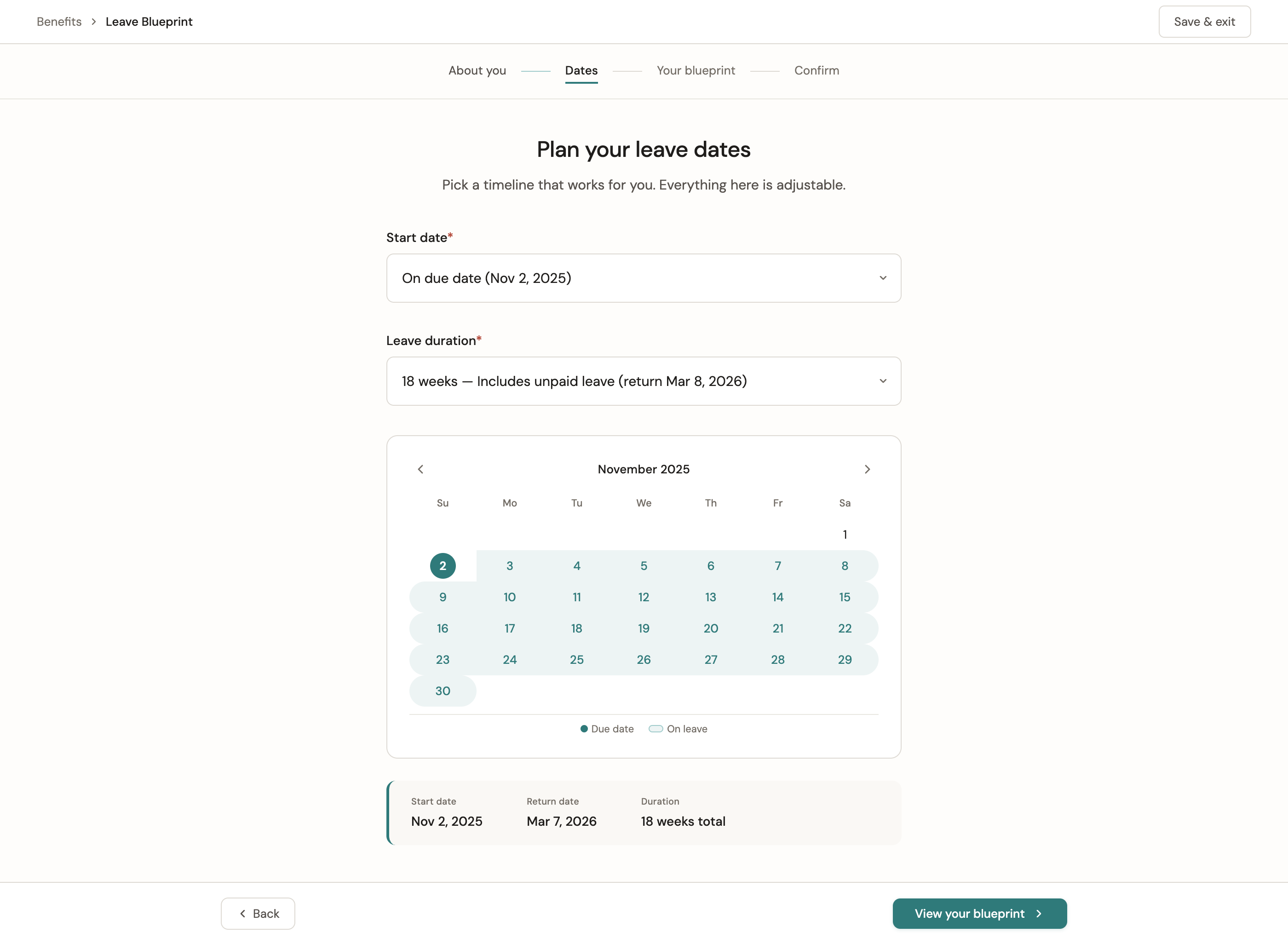Select November 30 on the calendar
This screenshot has height=944, width=1288.
(x=443, y=691)
